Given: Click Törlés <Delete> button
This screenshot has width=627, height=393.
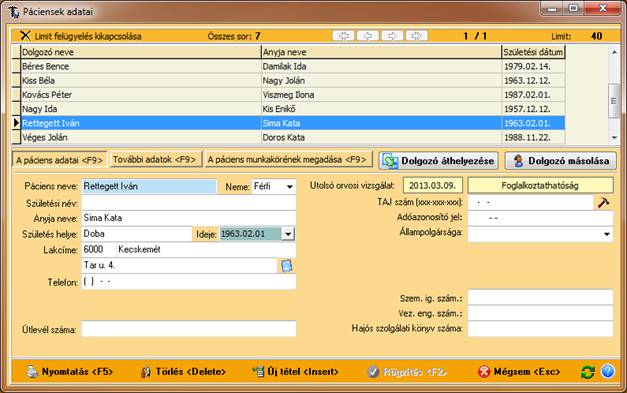Looking at the screenshot, I should click(x=183, y=372).
